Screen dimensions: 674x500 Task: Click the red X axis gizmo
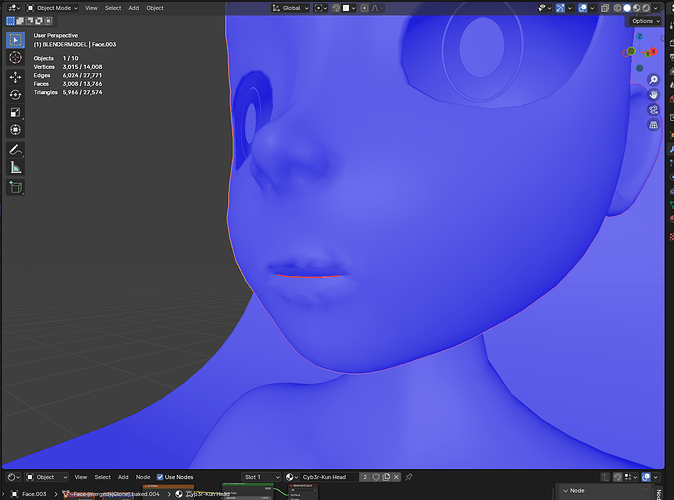653,52
